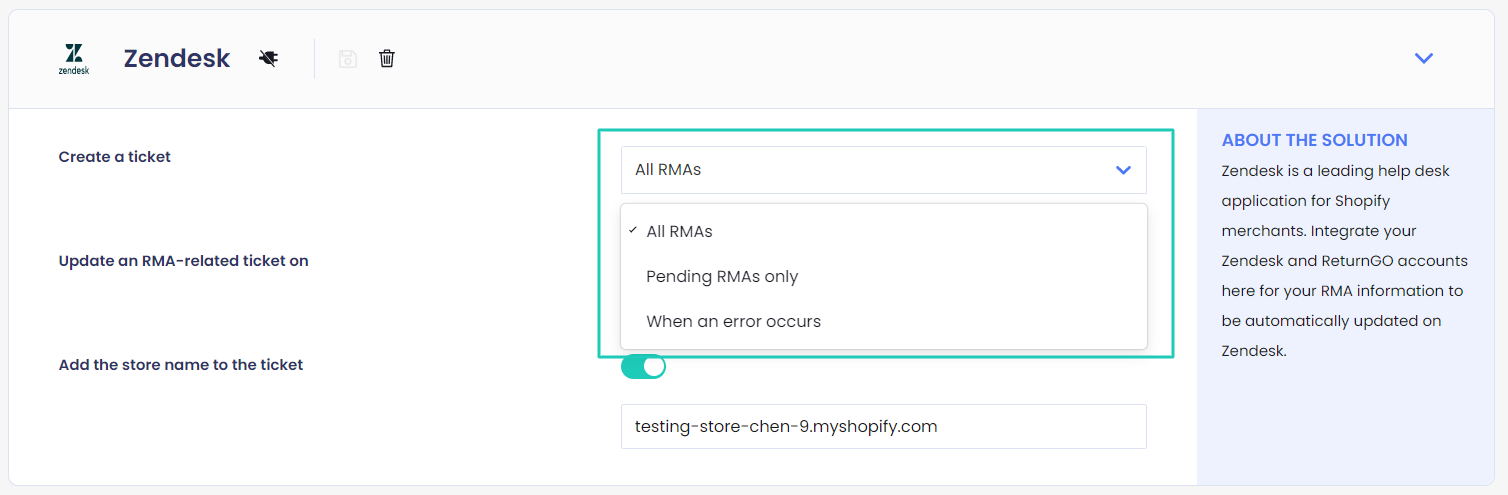Click the Update an RMA-related ticket on label
The width and height of the screenshot is (1508, 495).
point(183,261)
